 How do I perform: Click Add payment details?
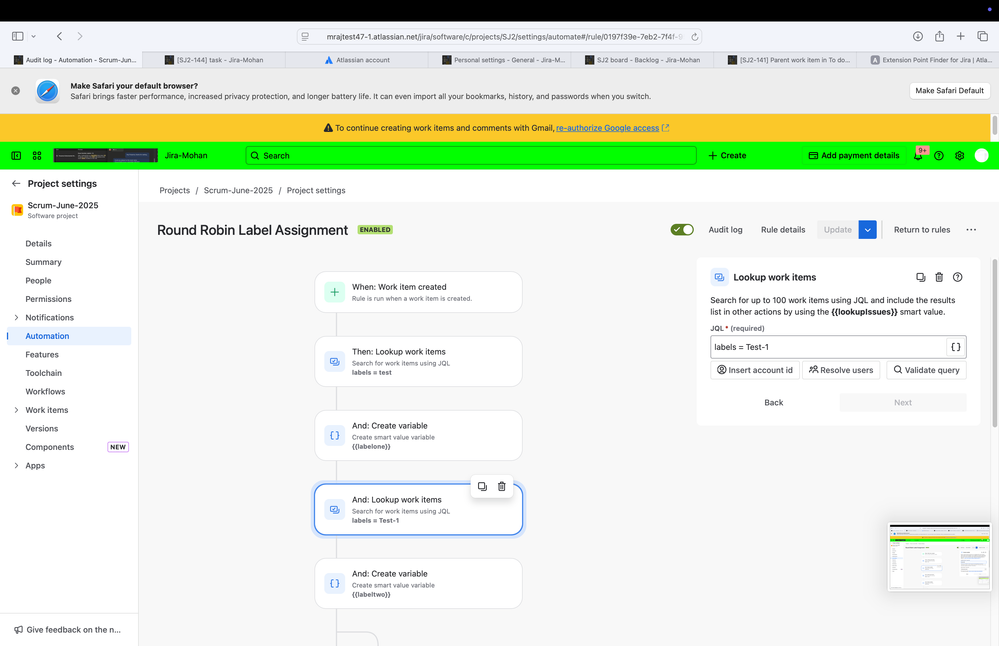(x=854, y=155)
